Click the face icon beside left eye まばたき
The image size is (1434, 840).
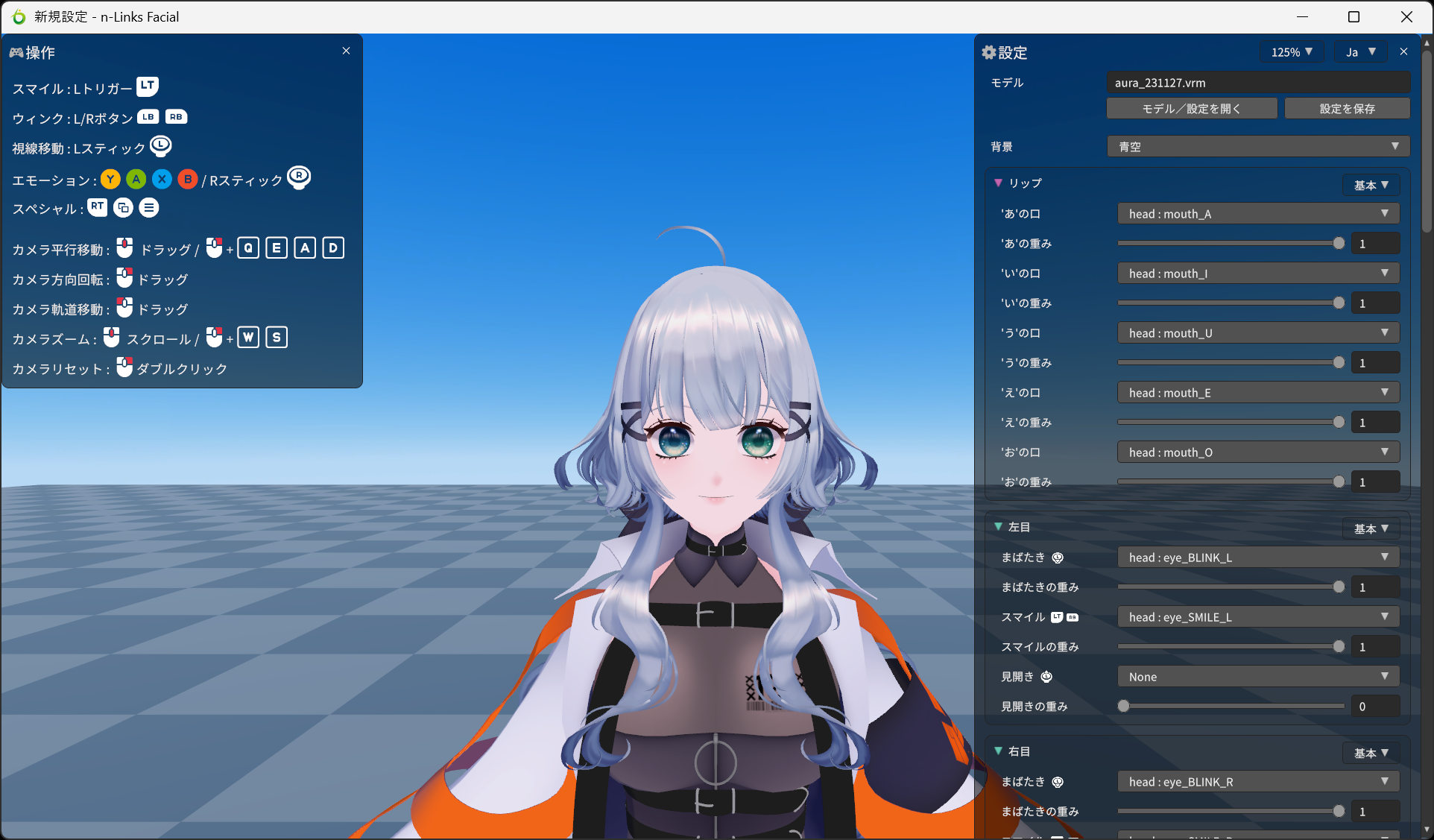tap(1058, 558)
